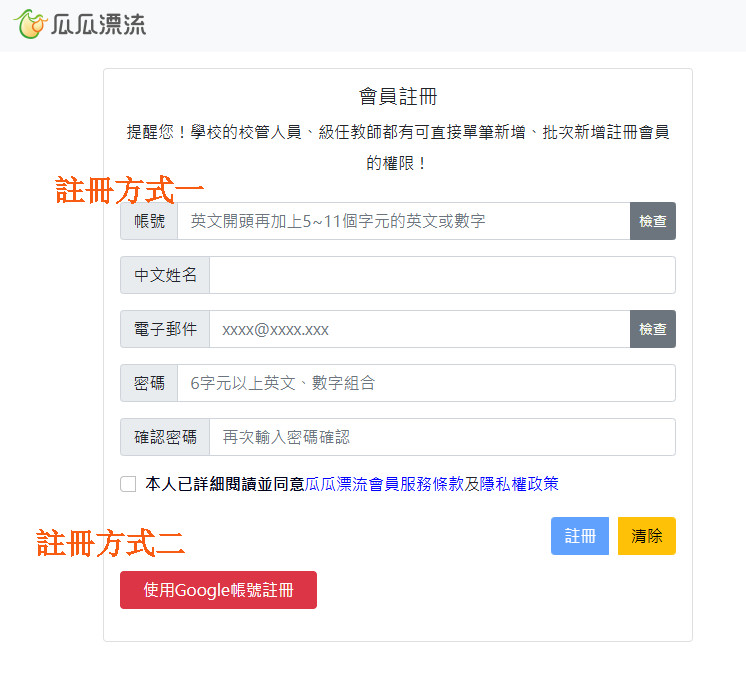
Task: Focus the 帳號 account input field
Action: pos(403,221)
